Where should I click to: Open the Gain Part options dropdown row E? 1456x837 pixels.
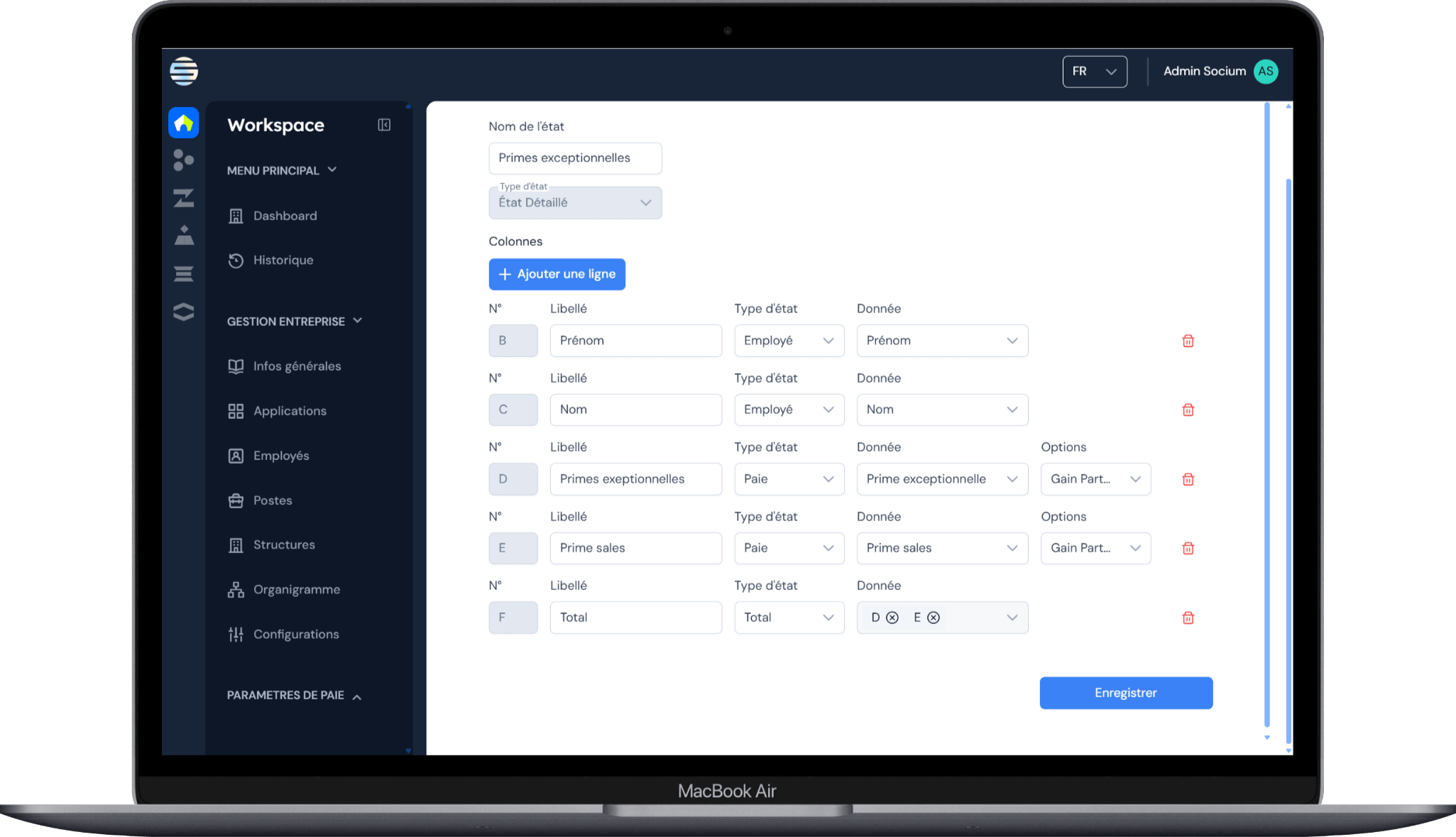1095,548
